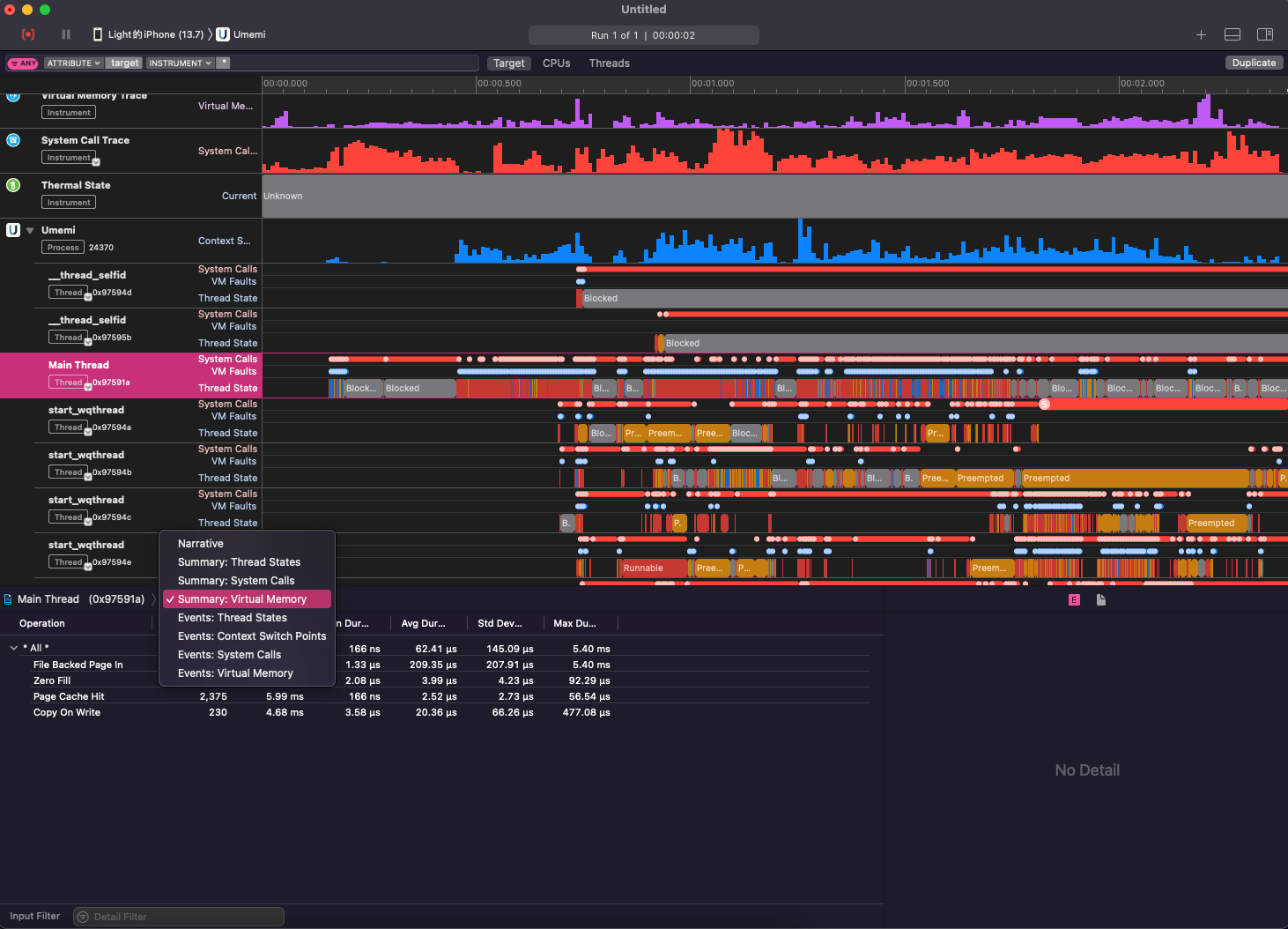Toggle the inspector sidebar icon
Viewport: 1288px width, 929px height.
(x=1265, y=34)
